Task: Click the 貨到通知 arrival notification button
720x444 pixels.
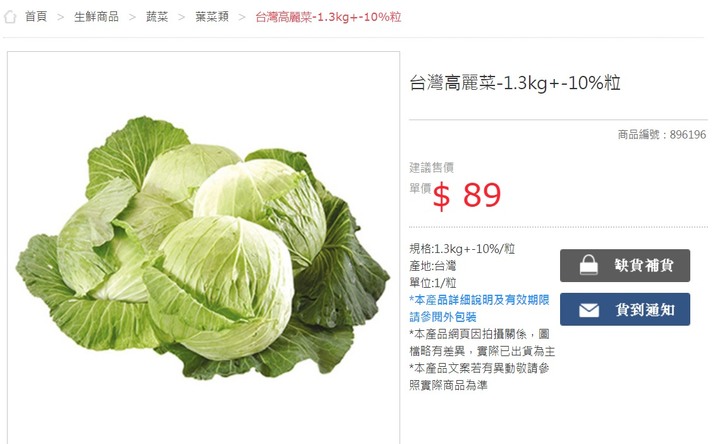Action: pos(625,309)
